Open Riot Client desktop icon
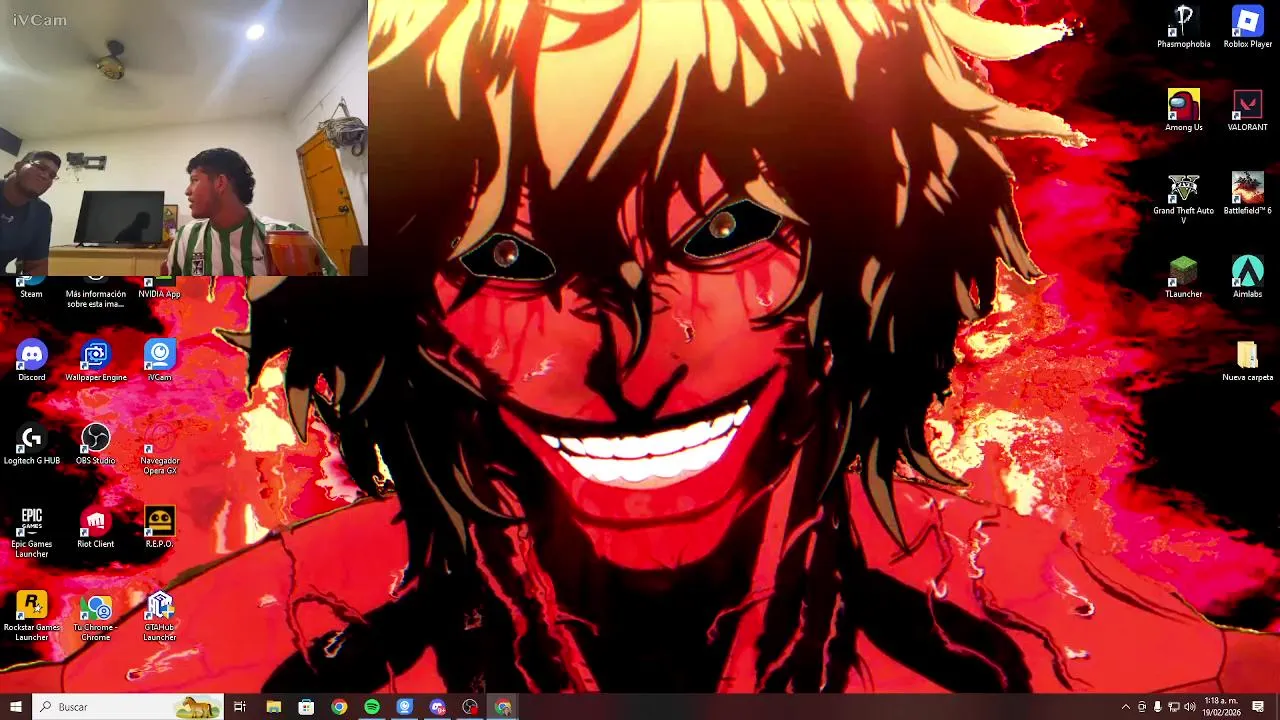Viewport: 1280px width, 720px height. [96, 527]
